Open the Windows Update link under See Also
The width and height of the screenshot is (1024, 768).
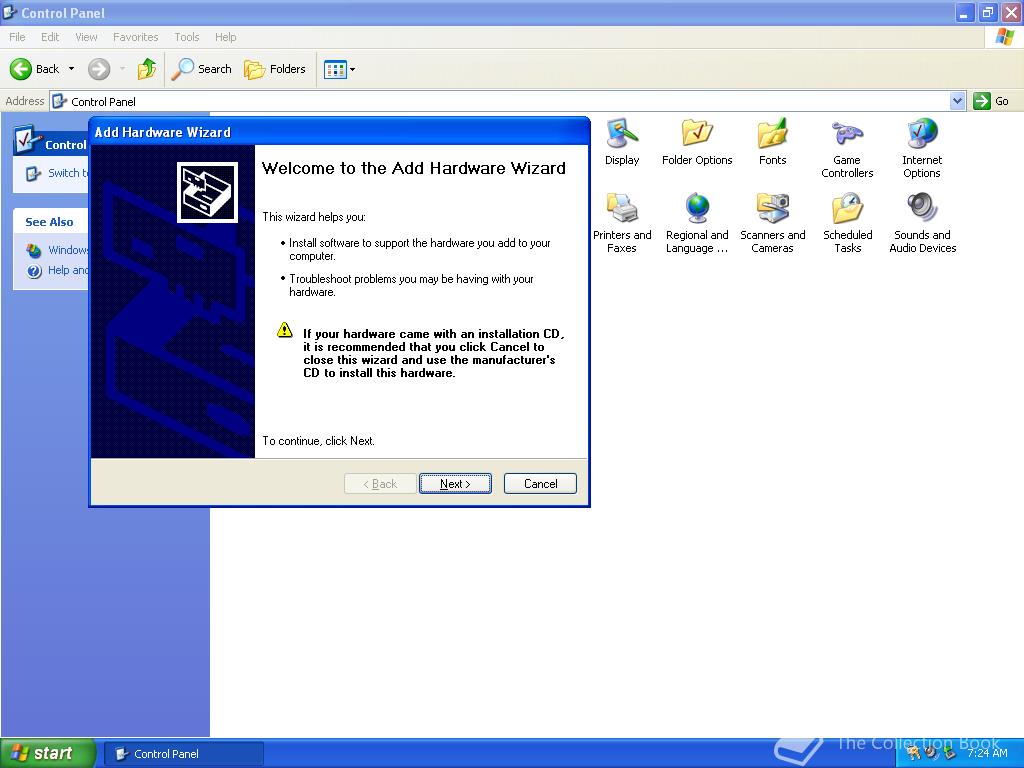(57, 250)
